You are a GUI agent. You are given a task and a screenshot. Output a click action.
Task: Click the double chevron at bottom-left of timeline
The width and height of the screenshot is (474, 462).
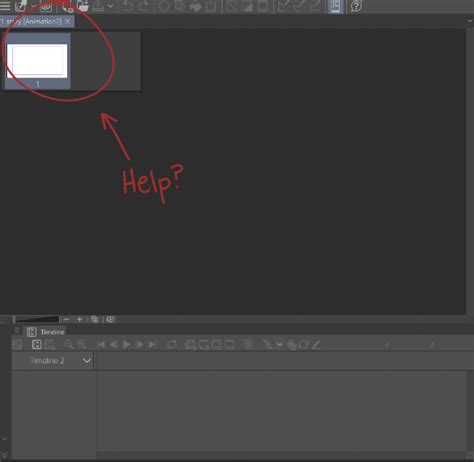(4, 455)
